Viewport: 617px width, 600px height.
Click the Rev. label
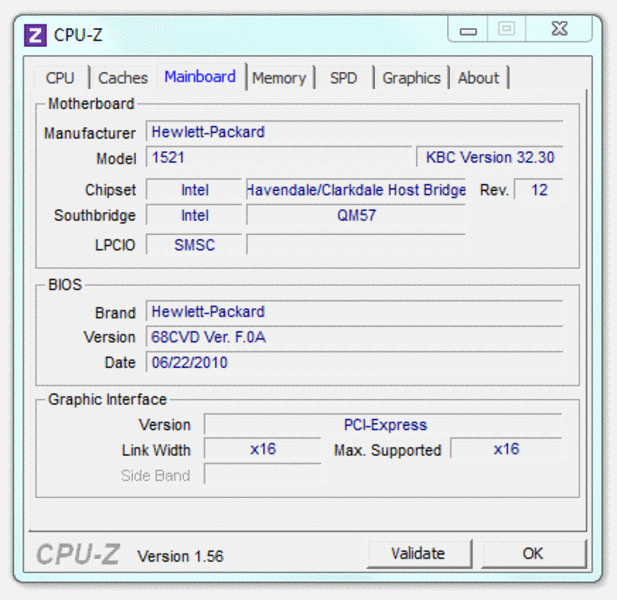(494, 190)
